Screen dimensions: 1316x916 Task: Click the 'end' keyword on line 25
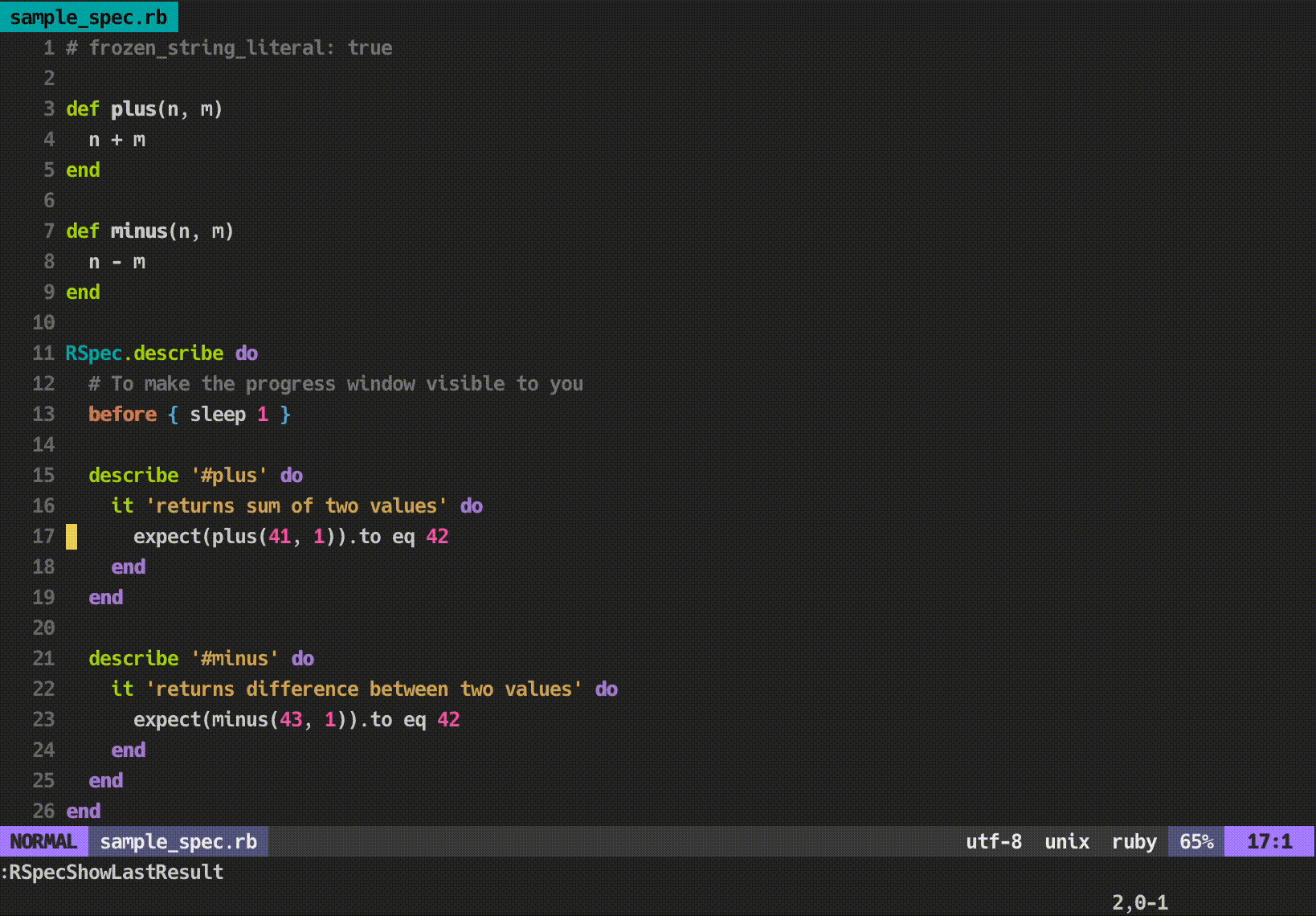(x=105, y=780)
